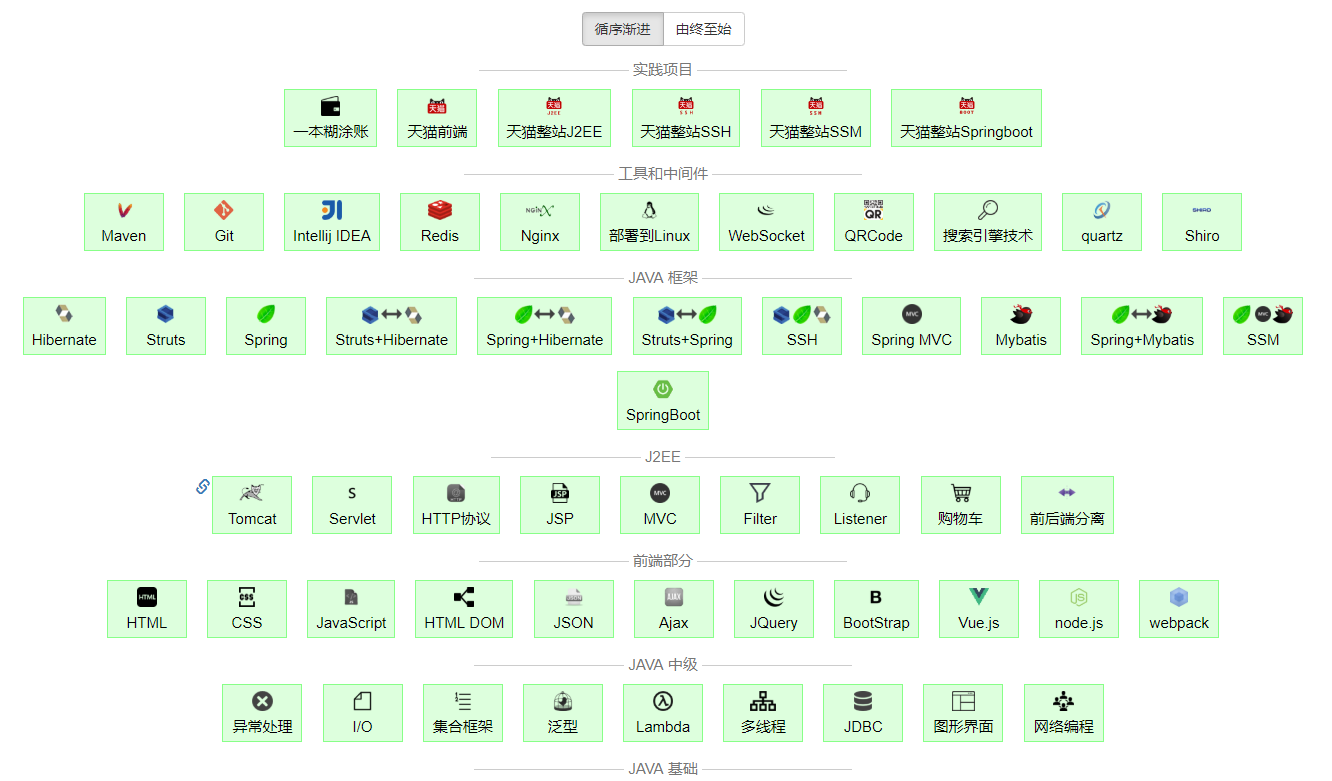The width and height of the screenshot is (1332, 781).
Task: Open 天猫整站J2EE project
Action: click(554, 118)
